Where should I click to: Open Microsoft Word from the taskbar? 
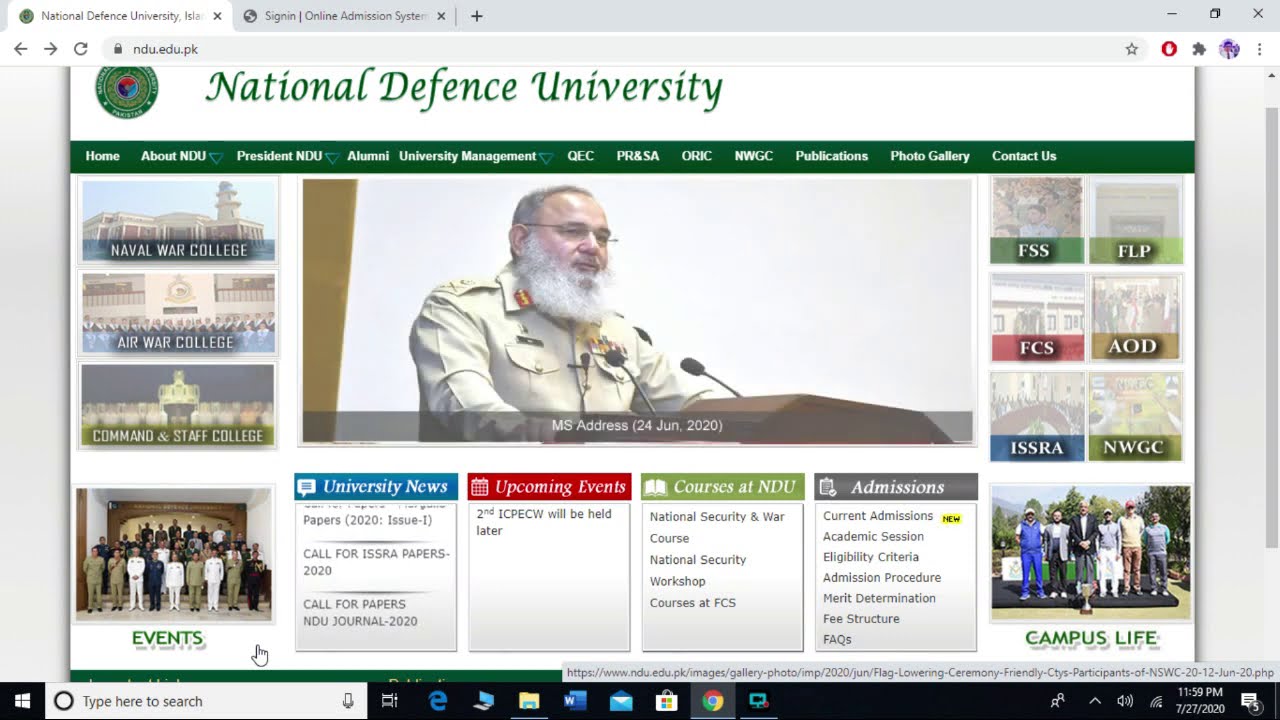pos(575,701)
